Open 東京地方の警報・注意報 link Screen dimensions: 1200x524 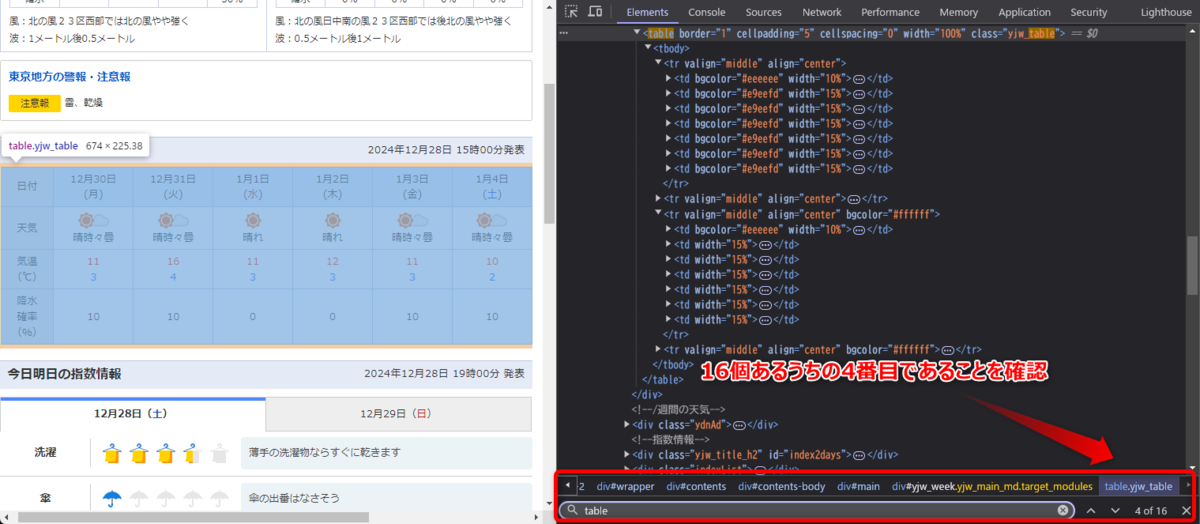point(70,77)
